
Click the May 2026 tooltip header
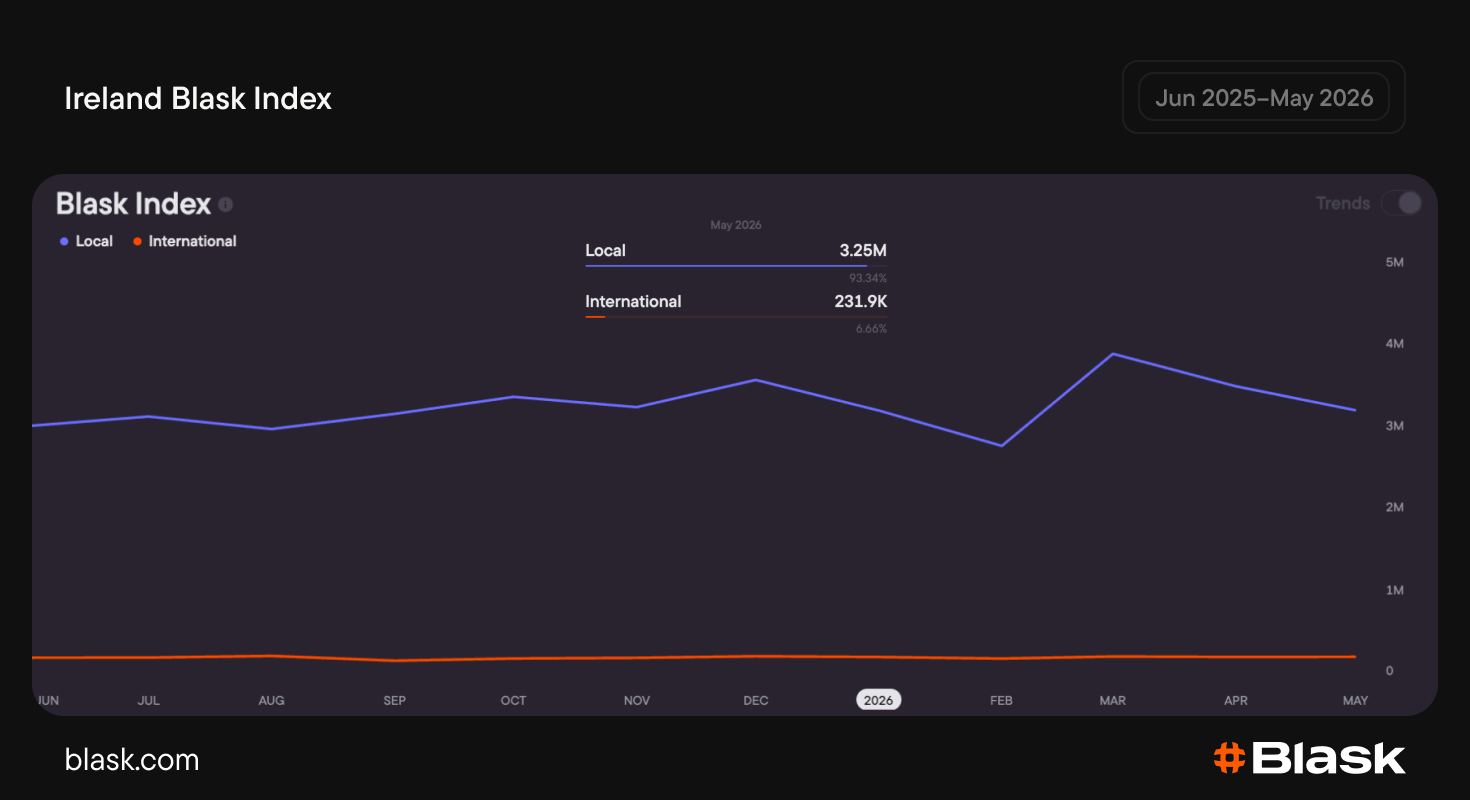(x=736, y=225)
